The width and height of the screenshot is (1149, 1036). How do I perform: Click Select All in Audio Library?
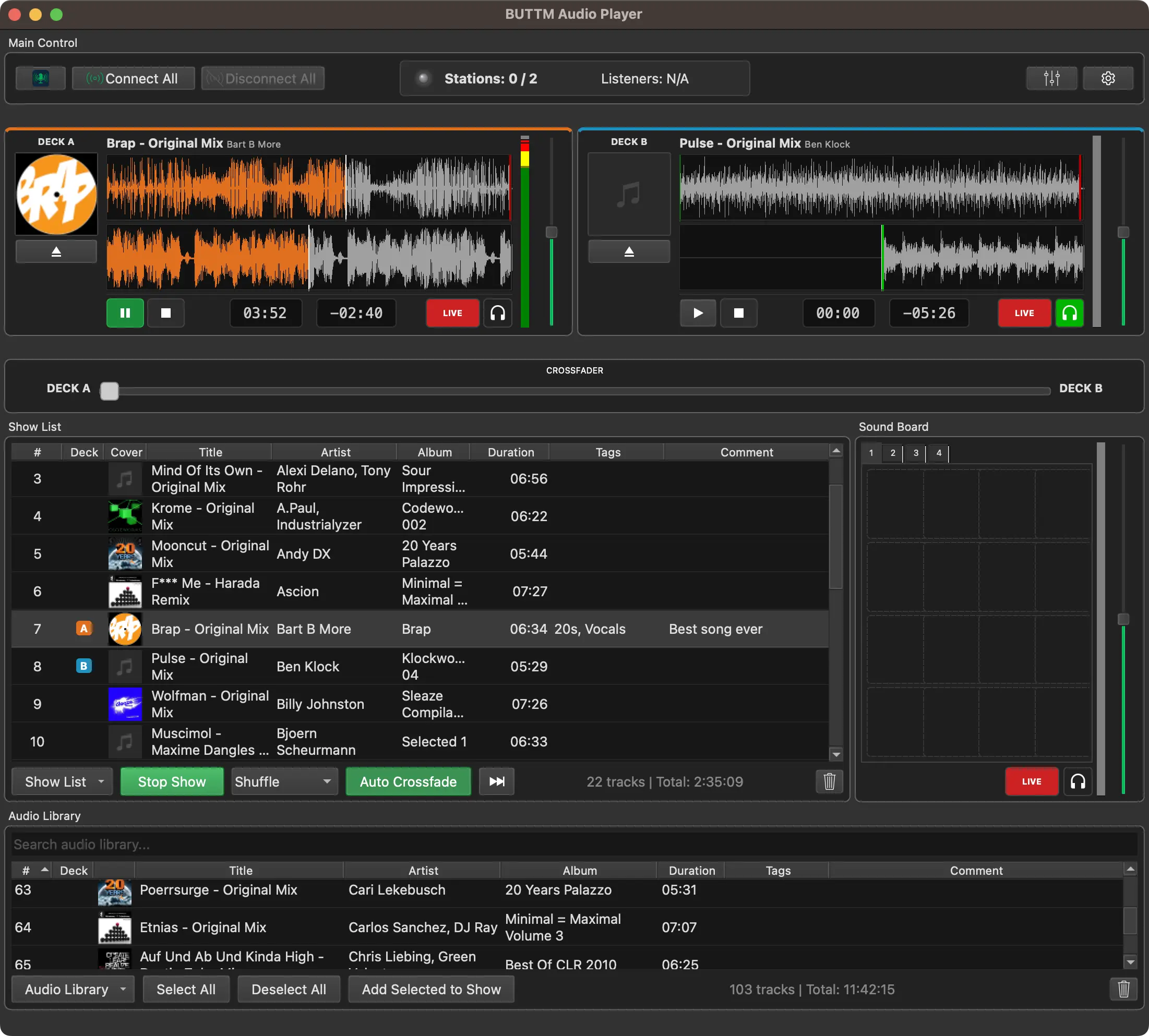(x=186, y=990)
